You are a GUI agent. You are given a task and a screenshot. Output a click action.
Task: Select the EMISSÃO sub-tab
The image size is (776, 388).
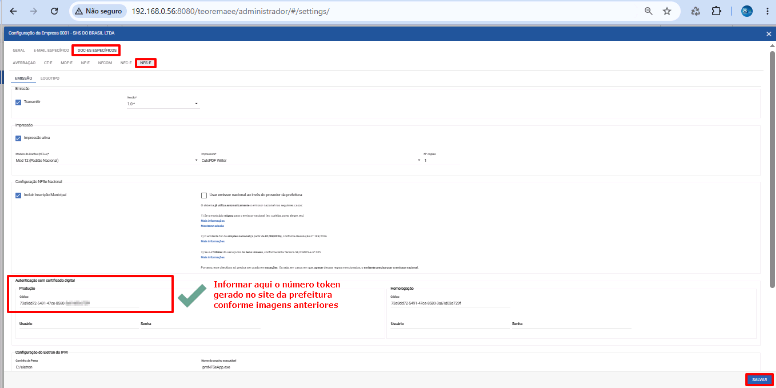click(23, 78)
